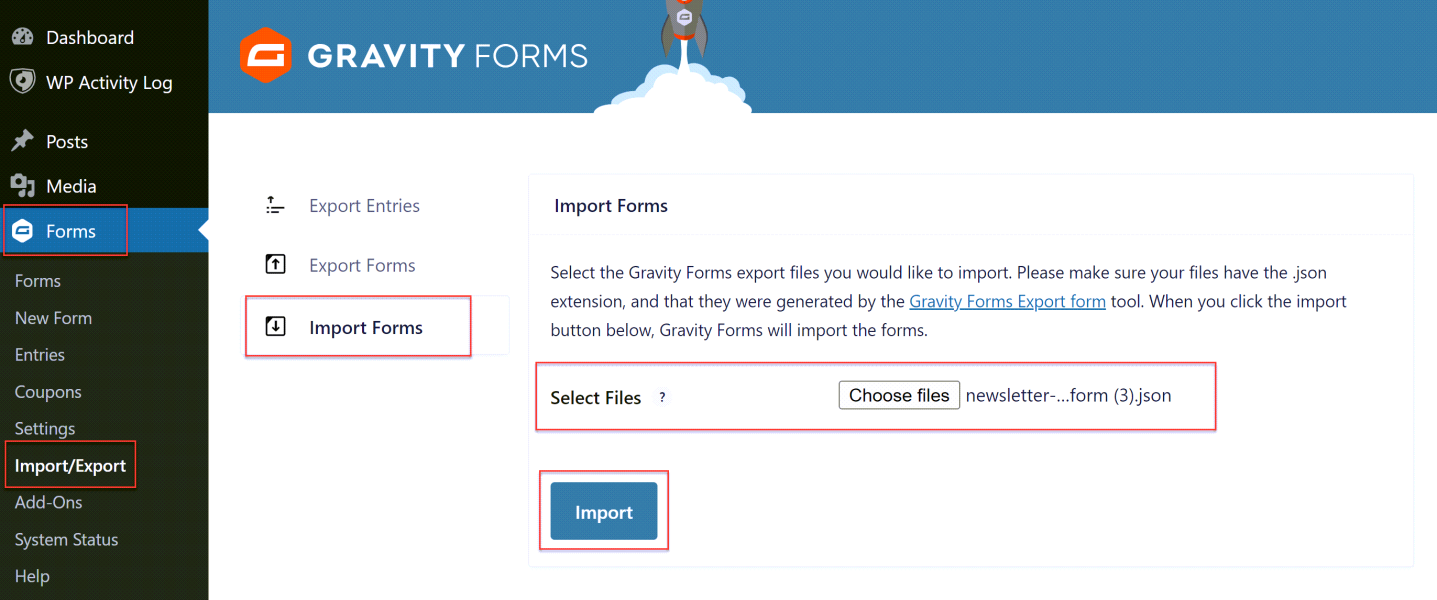Open System Status from the sidebar
This screenshot has height=600, width=1437.
(x=66, y=539)
